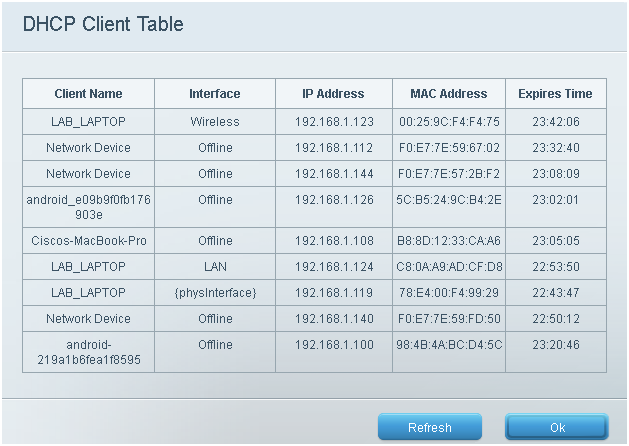Screen dimensions: 629x446
Task: Click the MAC Address column header
Action: tap(449, 93)
